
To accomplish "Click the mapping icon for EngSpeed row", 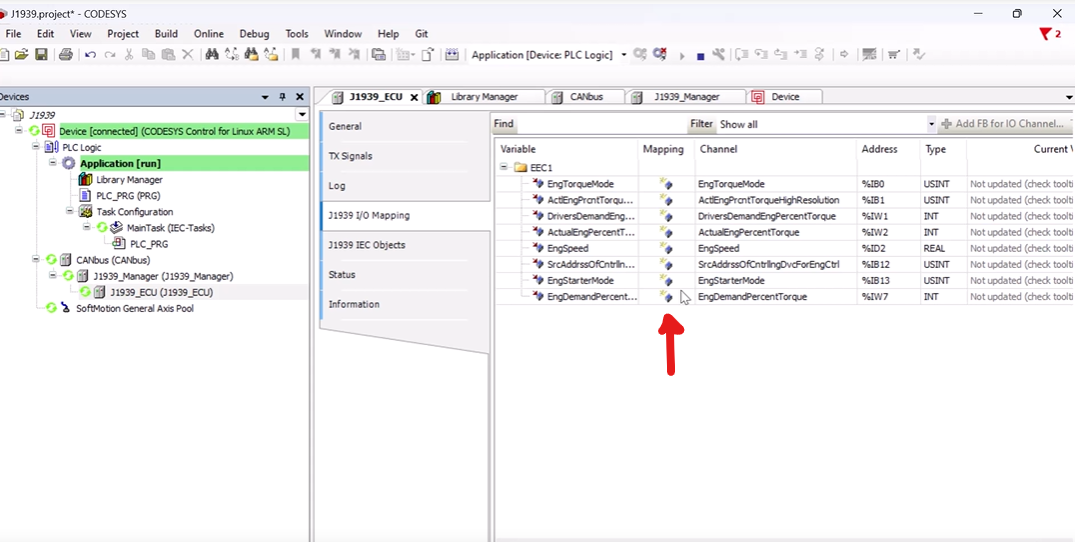I will coord(666,248).
